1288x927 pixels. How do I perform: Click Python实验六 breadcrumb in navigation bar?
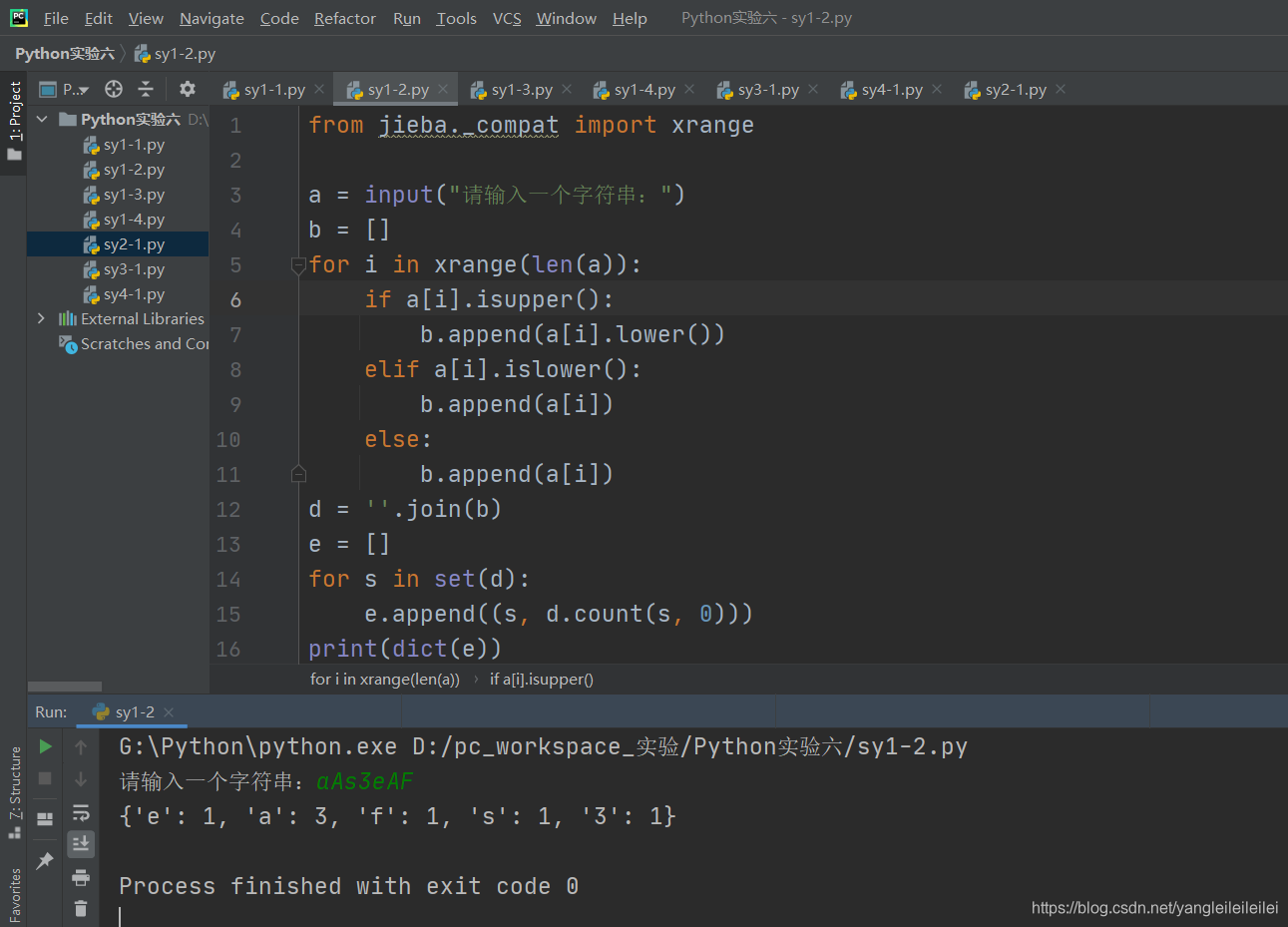[65, 54]
